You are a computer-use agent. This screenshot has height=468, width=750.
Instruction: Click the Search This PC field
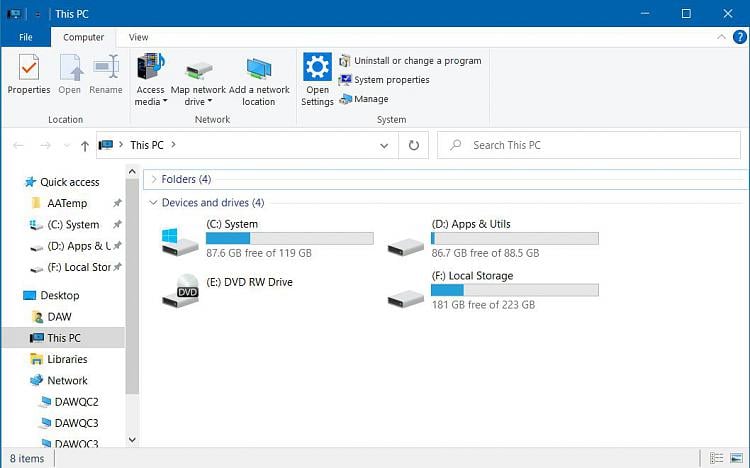pyautogui.click(x=590, y=145)
